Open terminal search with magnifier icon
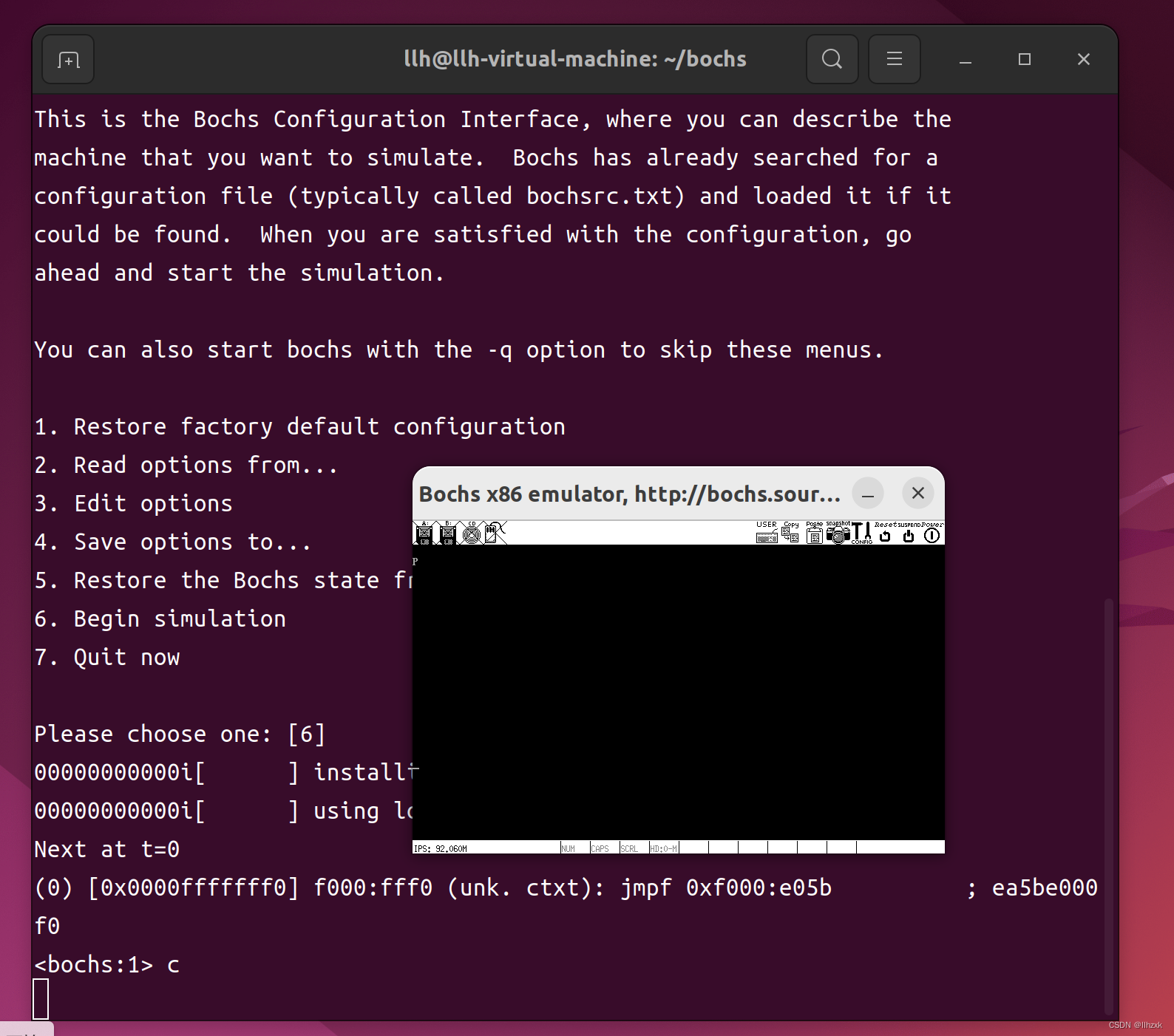1174x1036 pixels. [x=832, y=59]
